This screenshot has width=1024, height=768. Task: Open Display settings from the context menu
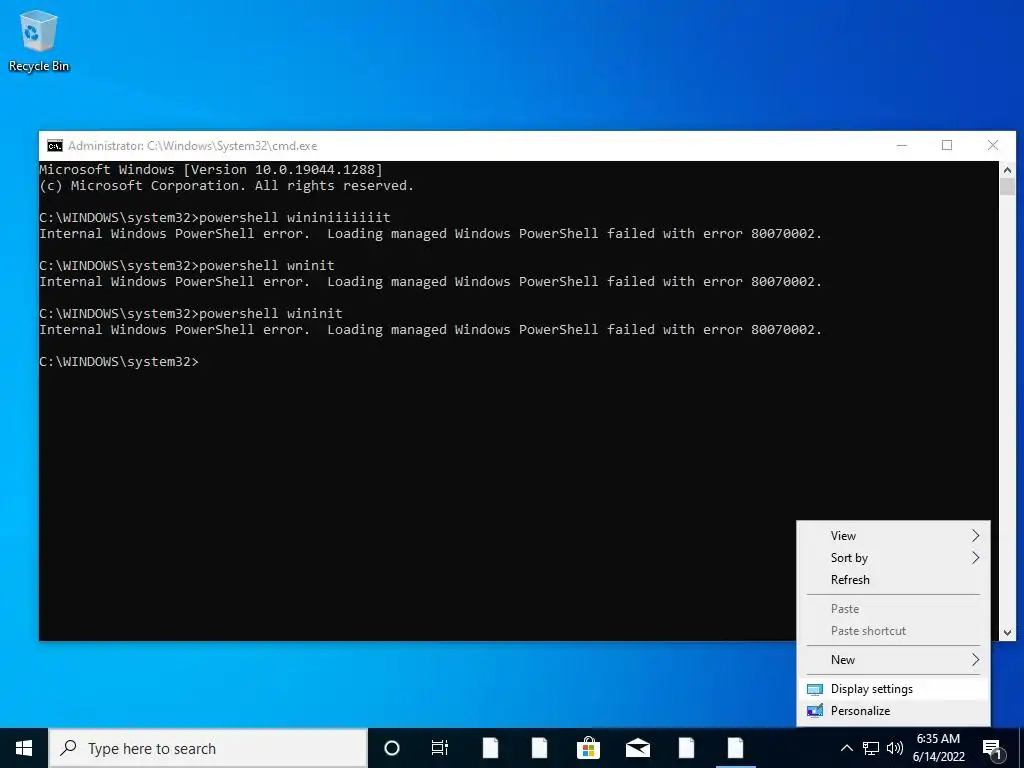click(x=893, y=689)
